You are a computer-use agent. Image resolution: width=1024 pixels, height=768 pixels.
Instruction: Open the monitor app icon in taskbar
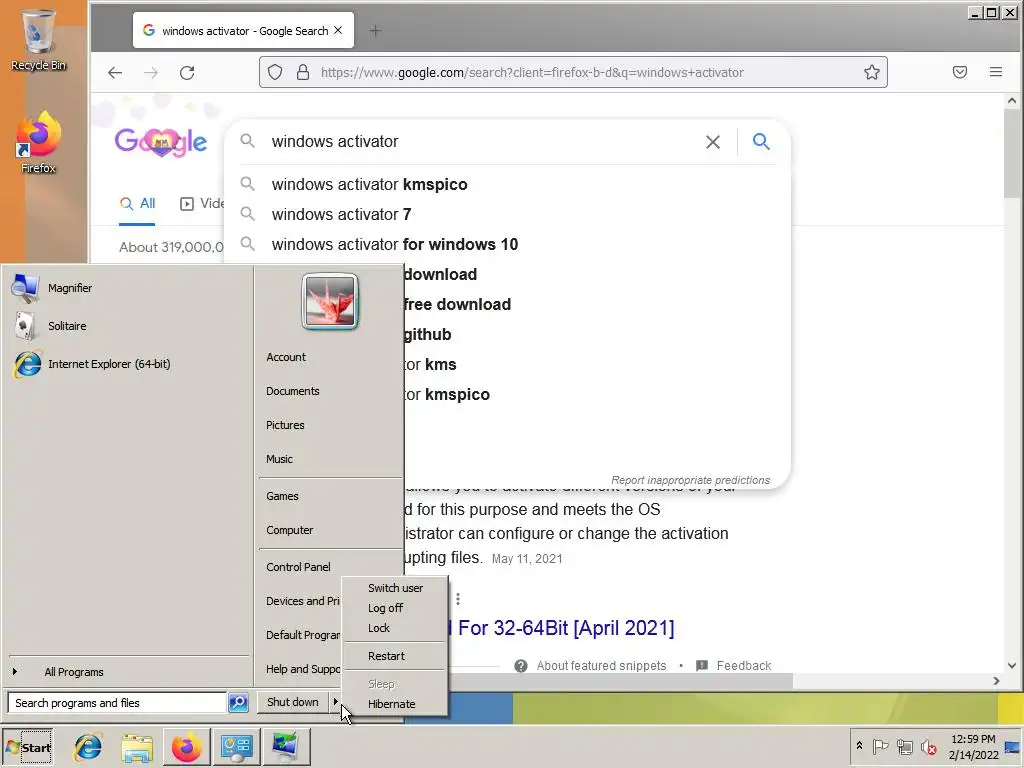286,747
